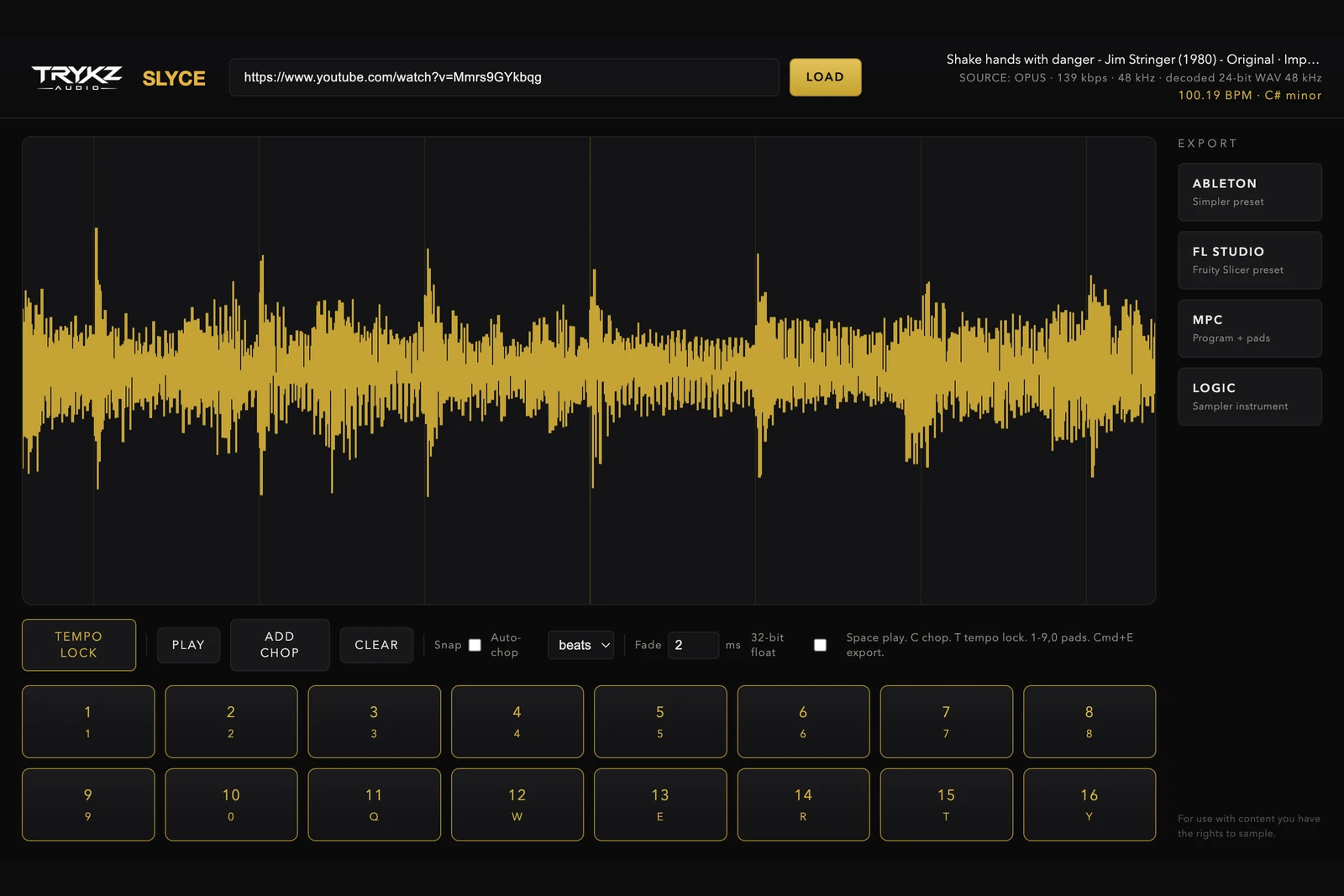Enable the 32-bit float checkbox
This screenshot has width=1344, height=896.
[x=820, y=645]
